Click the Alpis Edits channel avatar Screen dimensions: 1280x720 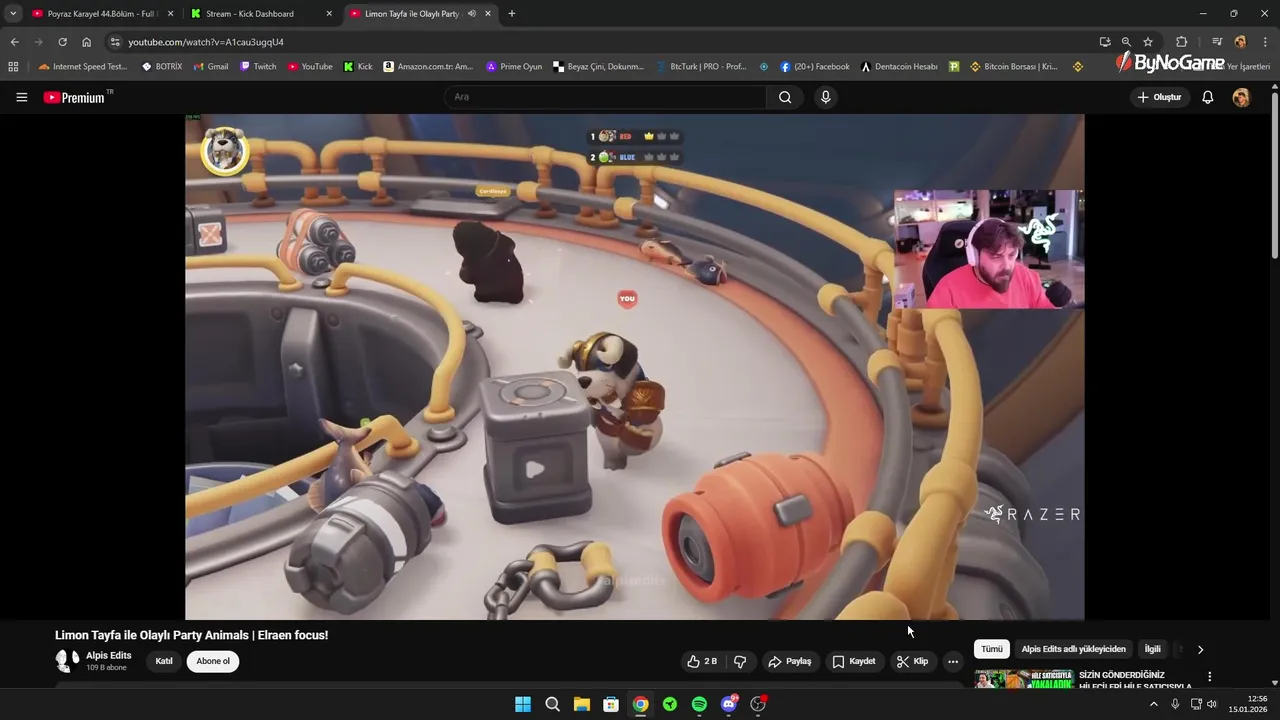tap(67, 661)
